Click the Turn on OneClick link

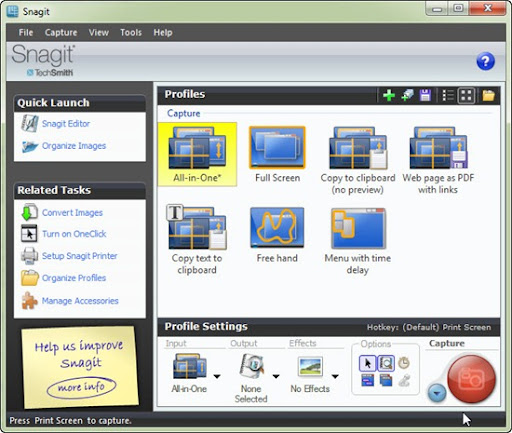point(74,234)
